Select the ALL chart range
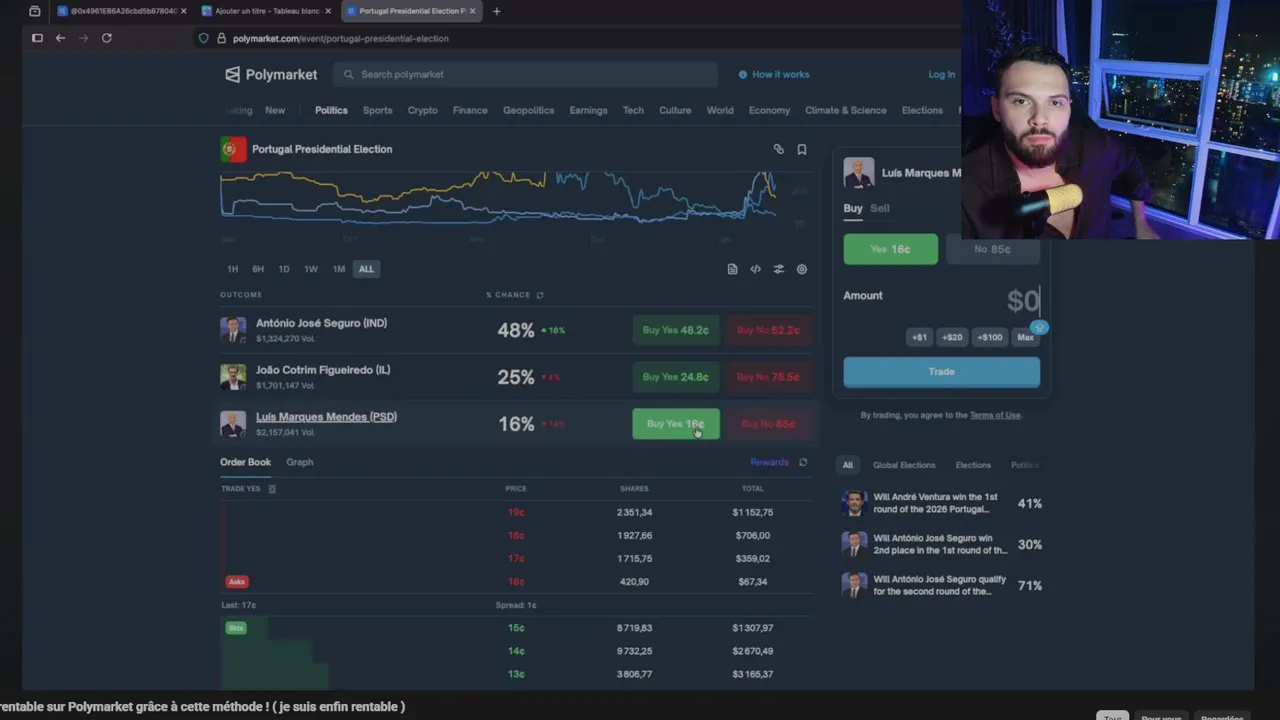1280x720 pixels. tap(366, 269)
